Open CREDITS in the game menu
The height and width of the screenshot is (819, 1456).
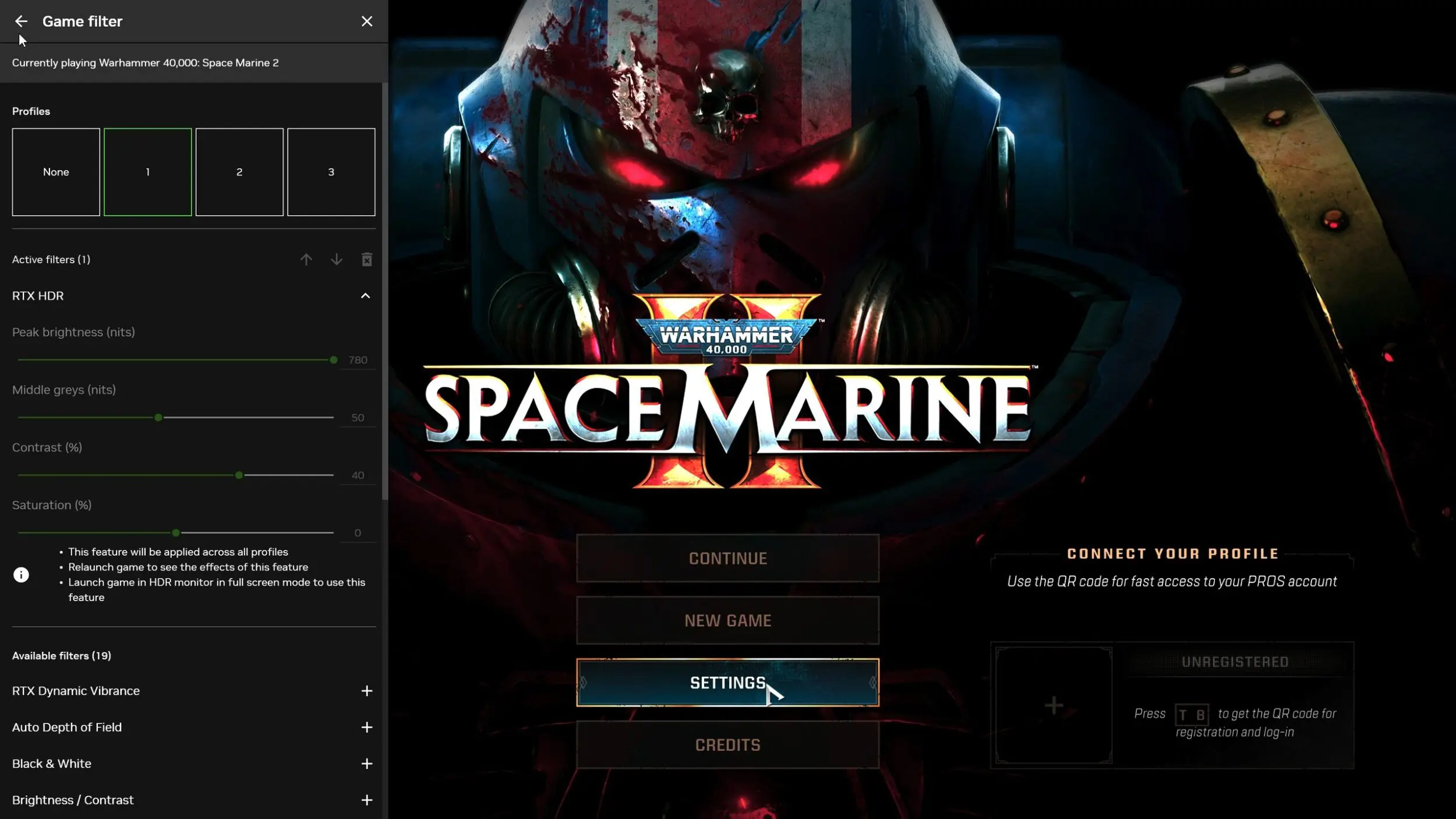point(728,745)
